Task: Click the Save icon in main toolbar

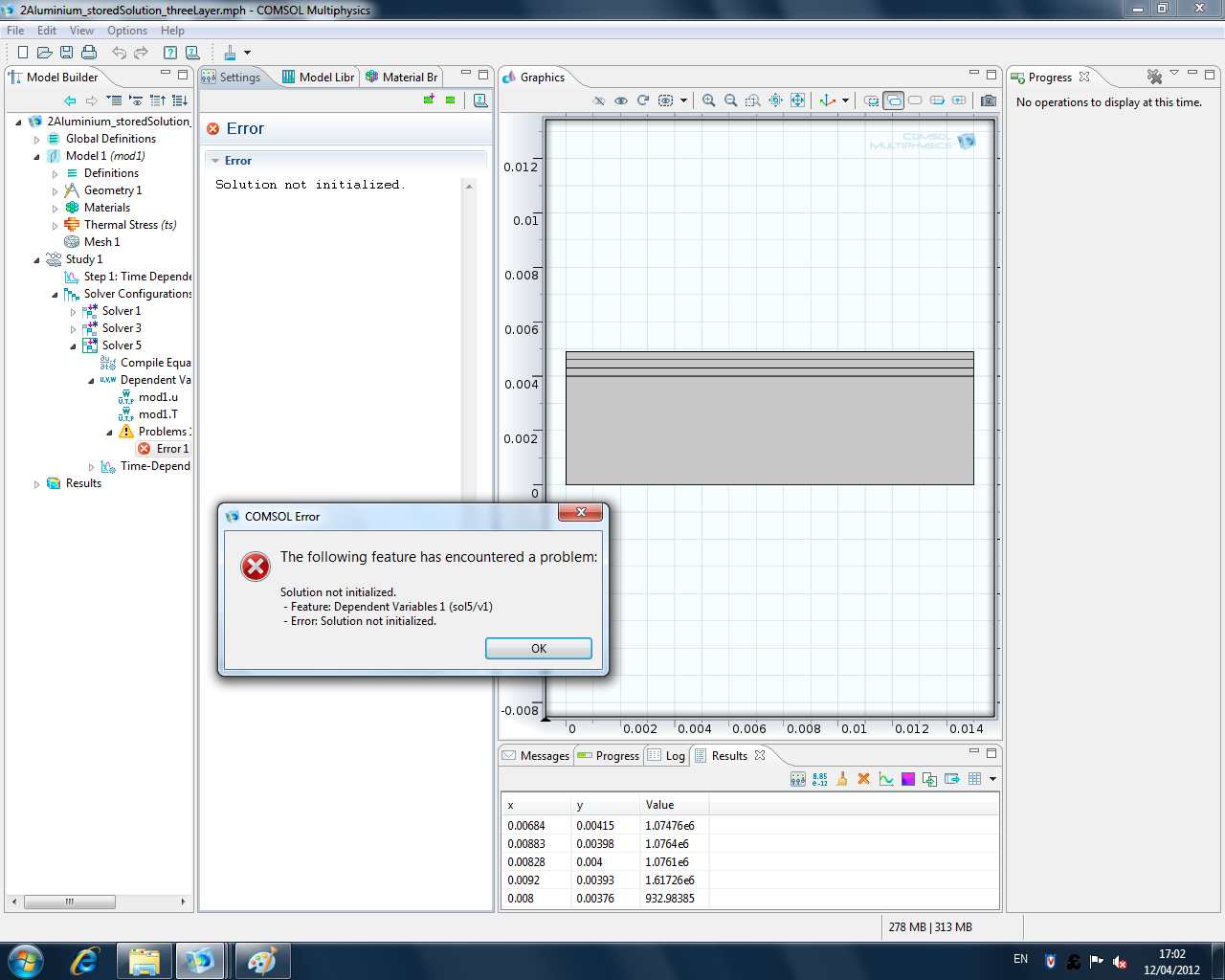Action: [x=66, y=53]
